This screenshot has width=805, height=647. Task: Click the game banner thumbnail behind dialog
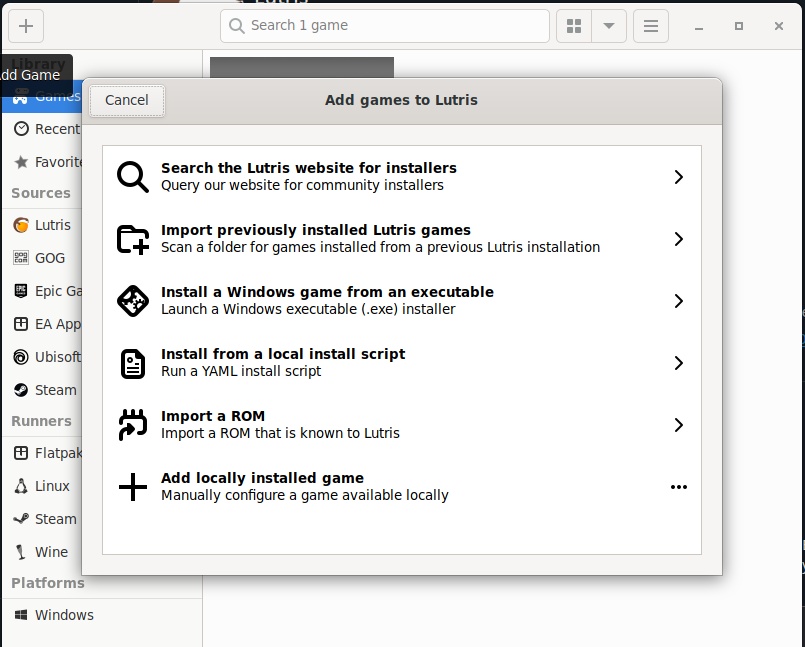click(302, 67)
